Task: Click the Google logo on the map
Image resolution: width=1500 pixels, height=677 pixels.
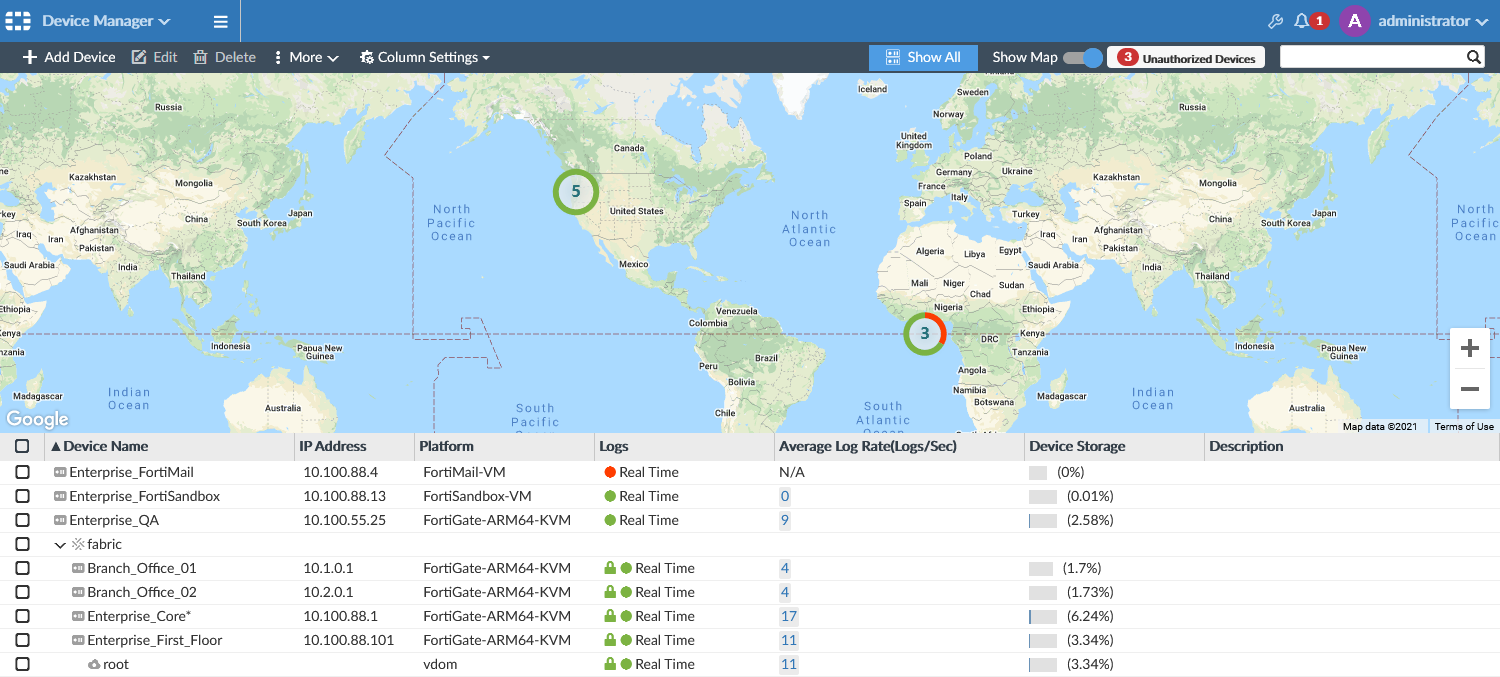Action: coord(37,420)
